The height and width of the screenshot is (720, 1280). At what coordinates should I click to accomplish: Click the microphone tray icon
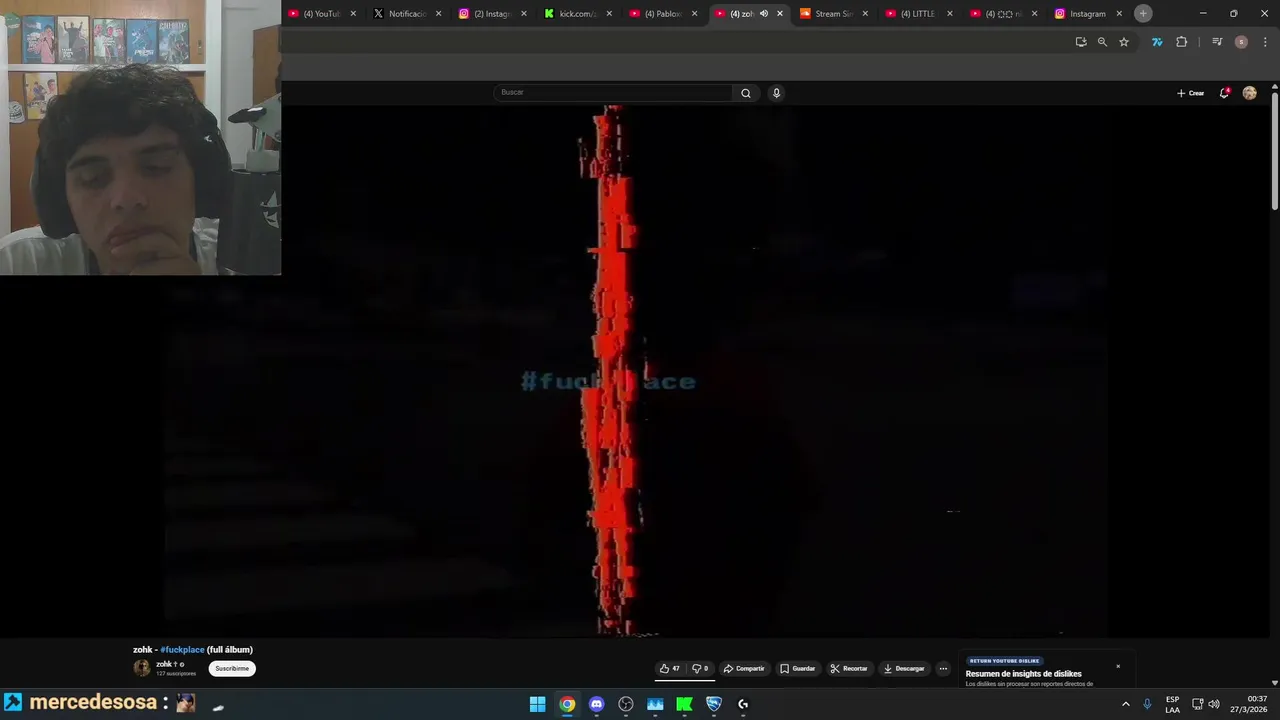1147,704
